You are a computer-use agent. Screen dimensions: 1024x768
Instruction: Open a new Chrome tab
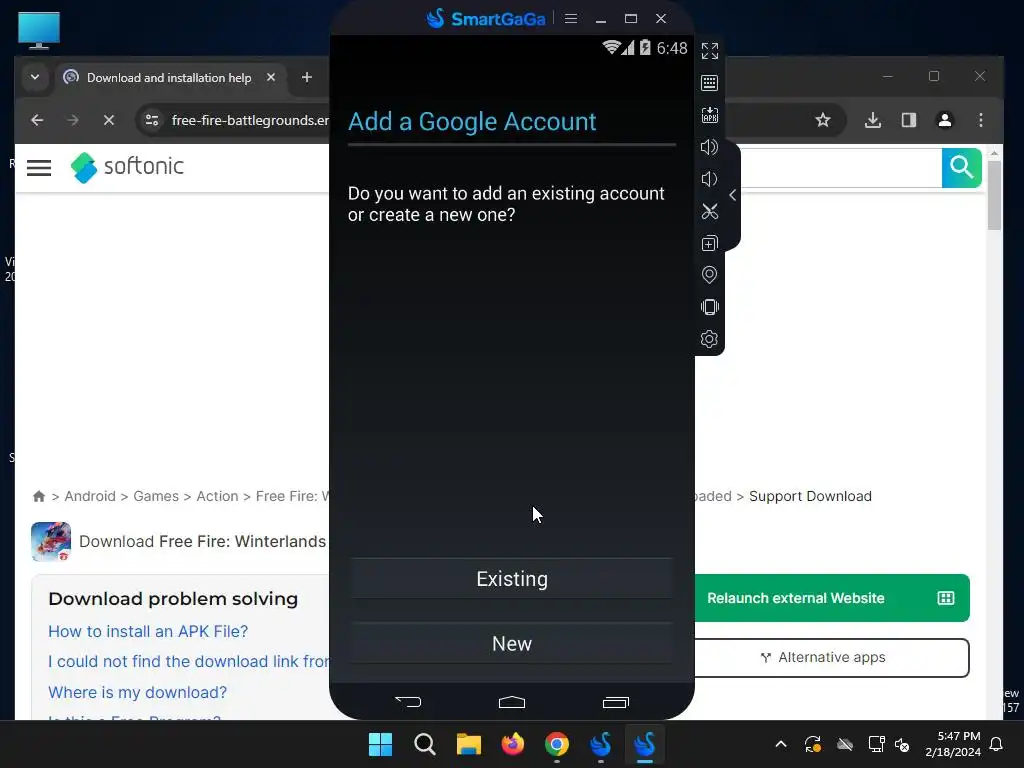(x=307, y=77)
